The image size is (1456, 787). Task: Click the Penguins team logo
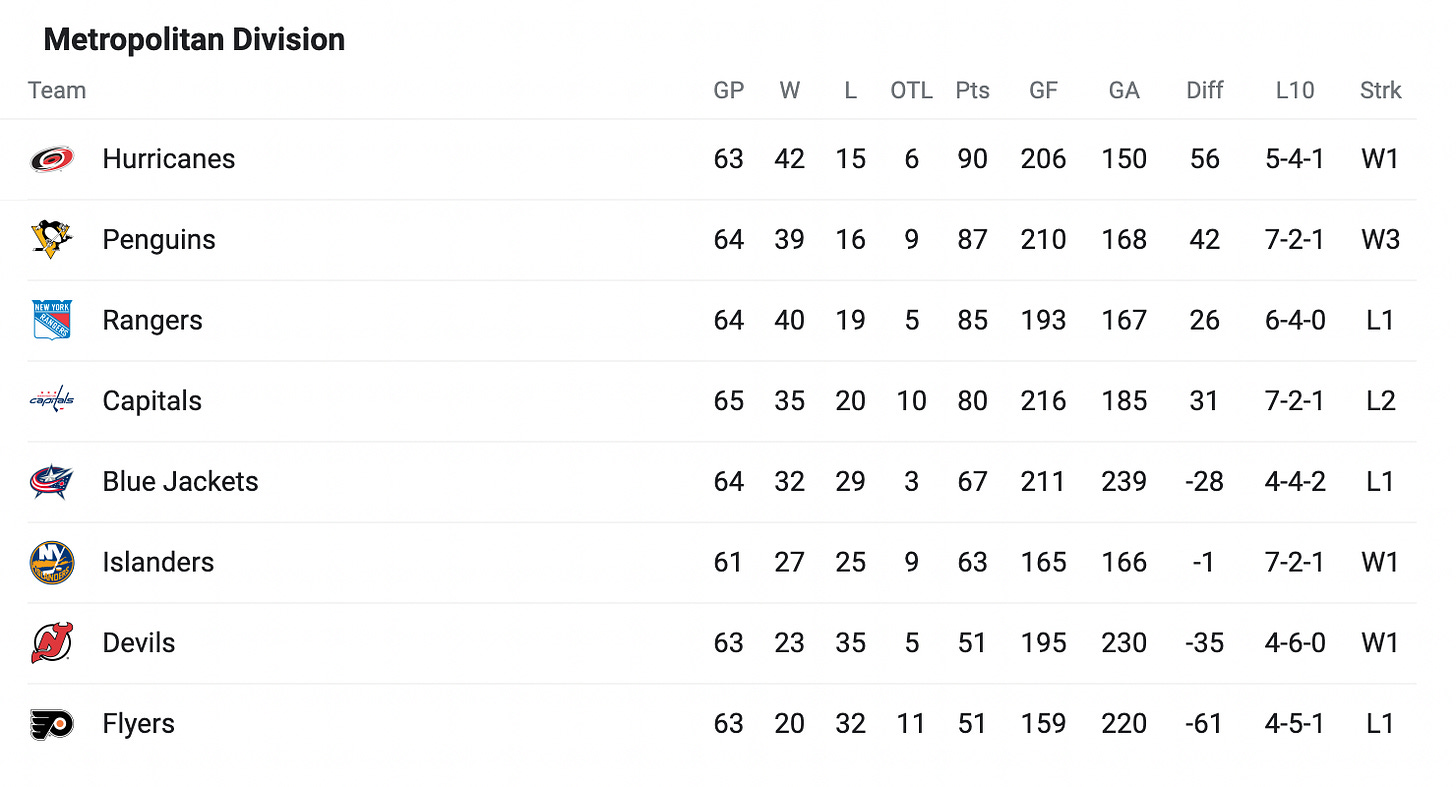pyautogui.click(x=51, y=240)
